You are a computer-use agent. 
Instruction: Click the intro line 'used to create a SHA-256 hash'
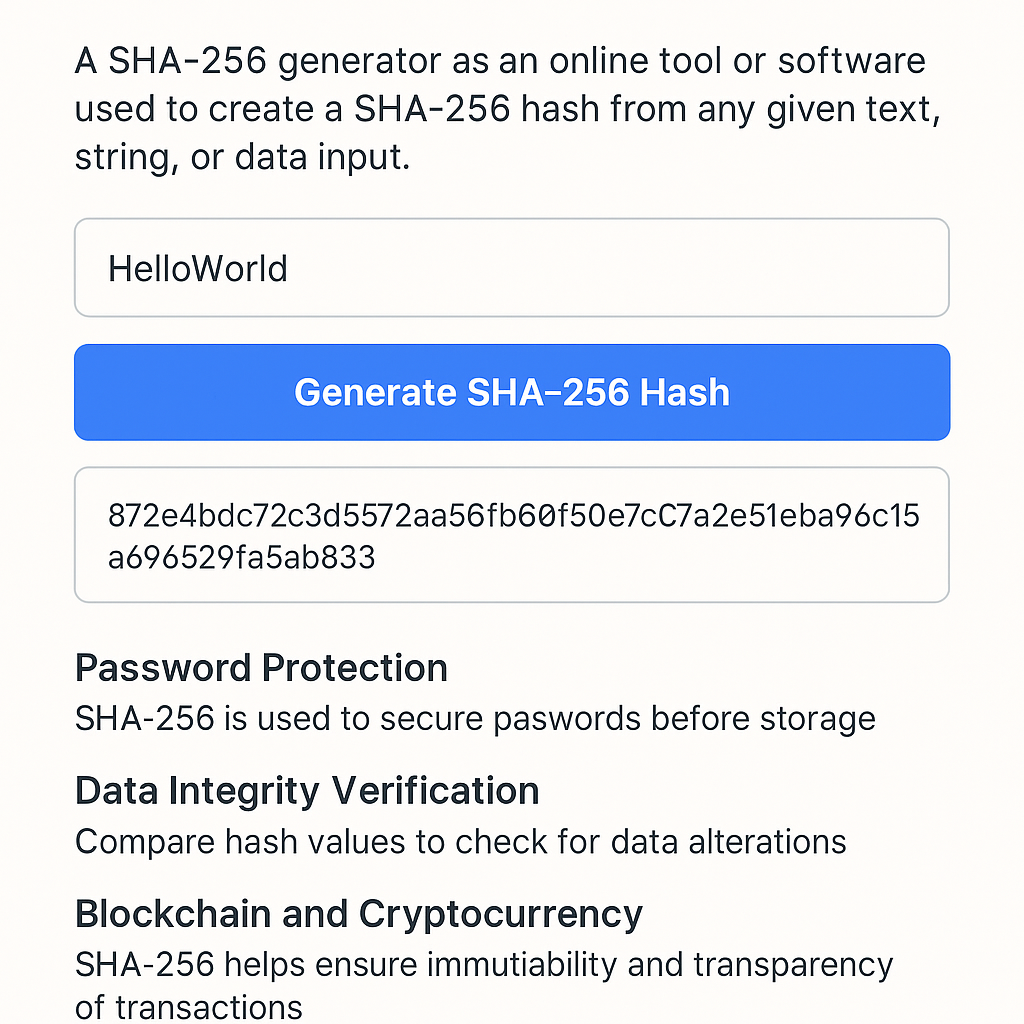tap(507, 109)
